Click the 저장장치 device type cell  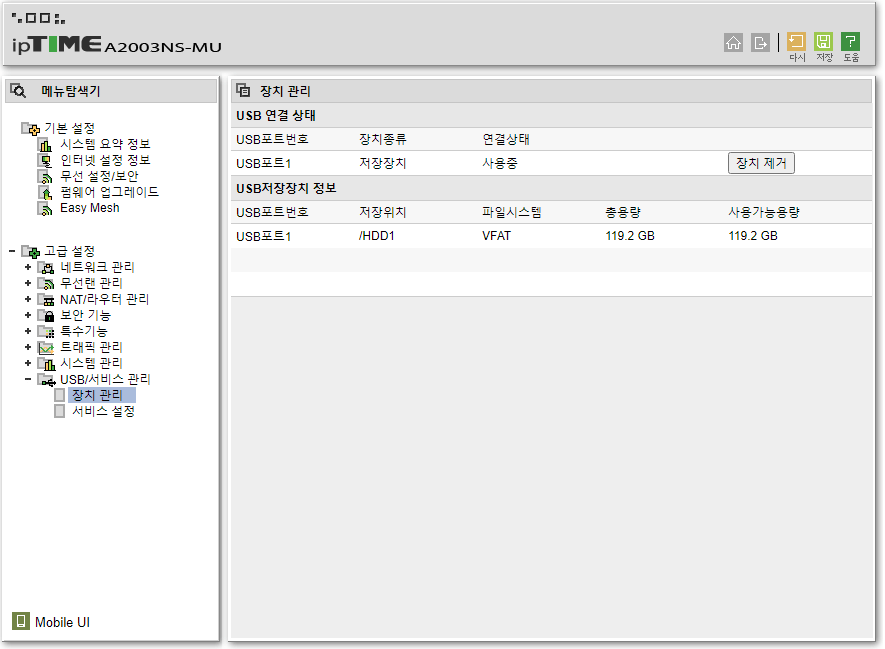383,163
